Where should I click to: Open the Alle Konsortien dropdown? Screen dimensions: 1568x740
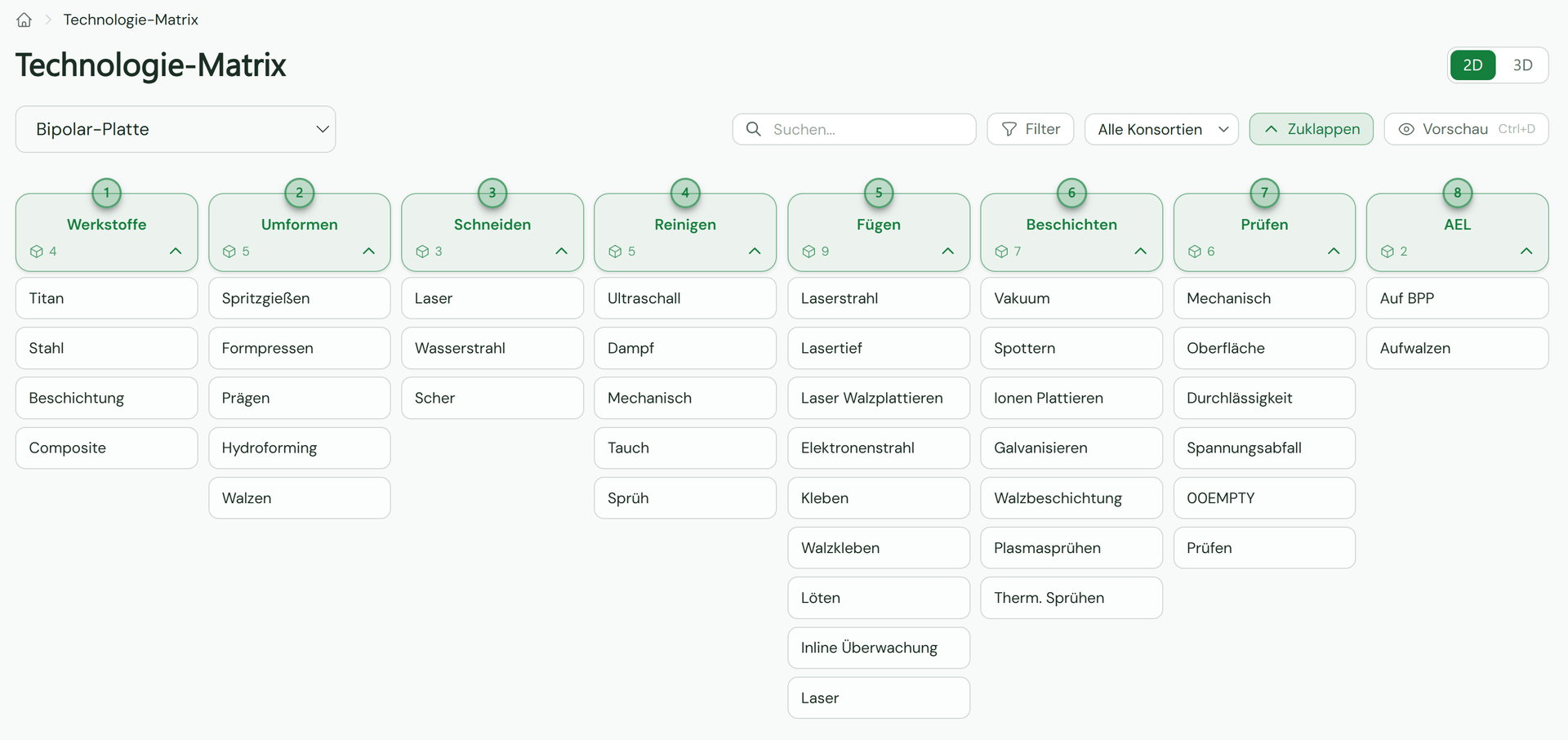pos(1161,129)
